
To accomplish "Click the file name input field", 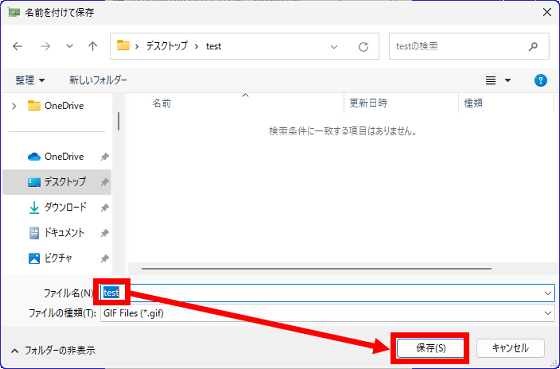I will click(327, 293).
